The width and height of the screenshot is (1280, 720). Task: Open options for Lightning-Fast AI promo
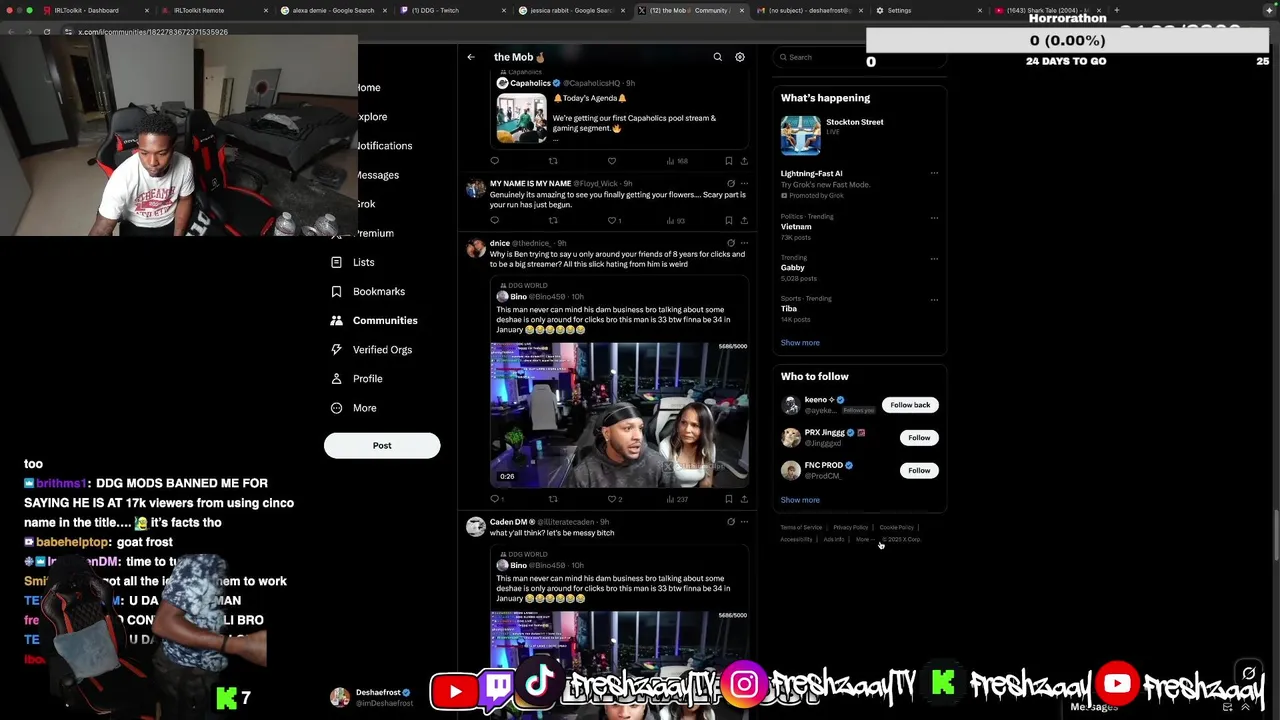coord(934,173)
